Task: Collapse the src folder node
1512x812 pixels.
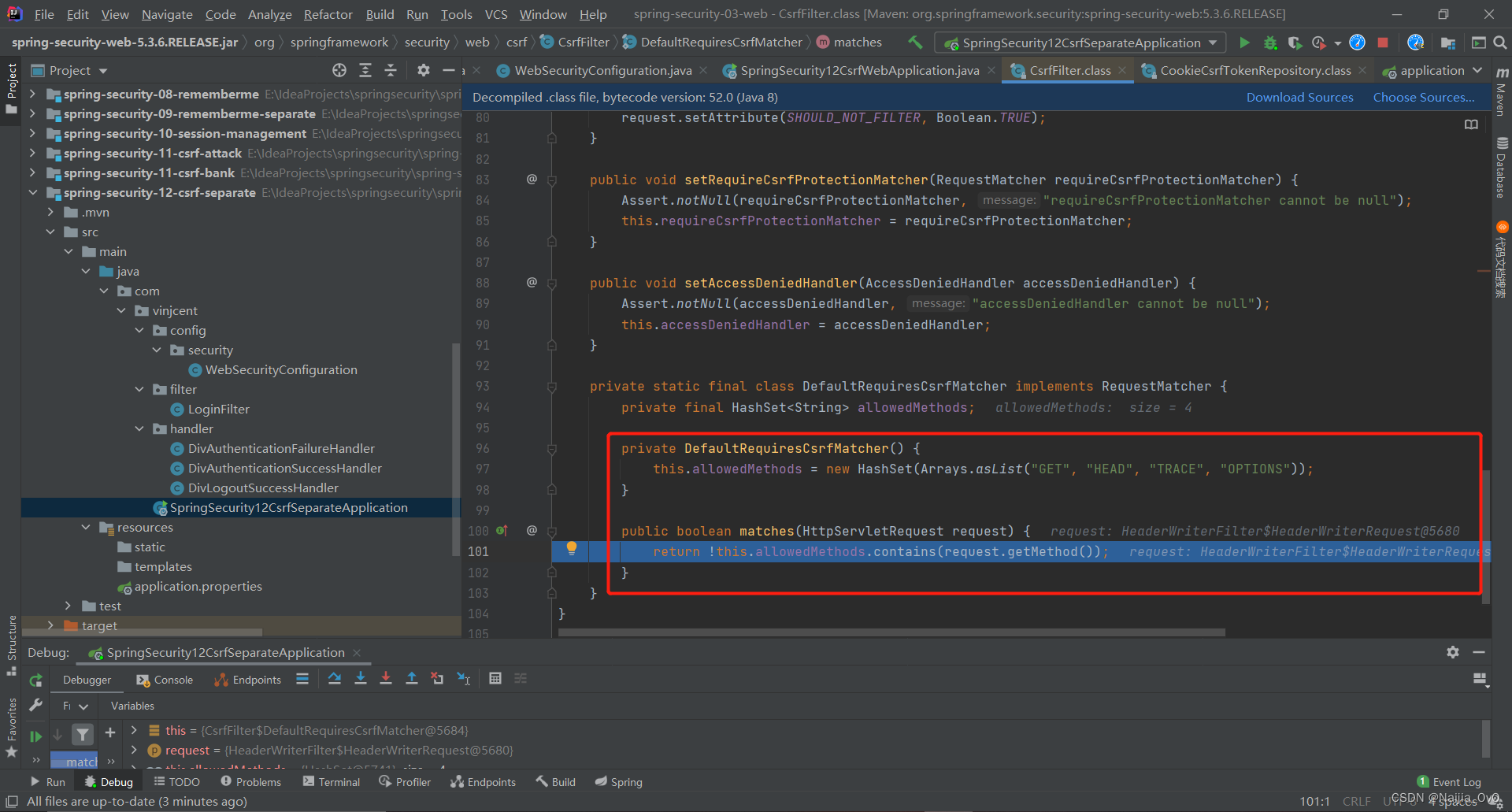Action: [x=50, y=232]
